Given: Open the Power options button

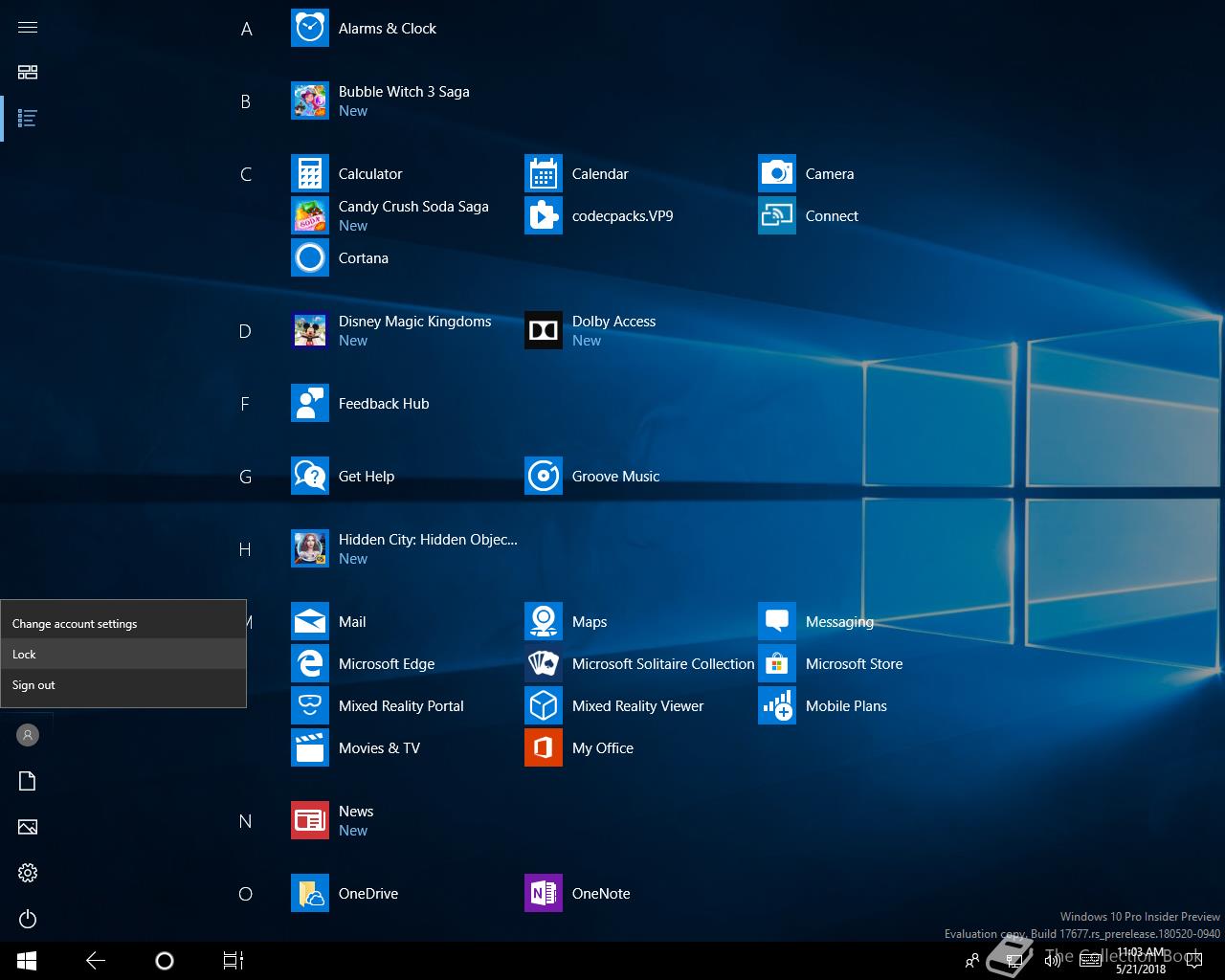Looking at the screenshot, I should [28, 919].
